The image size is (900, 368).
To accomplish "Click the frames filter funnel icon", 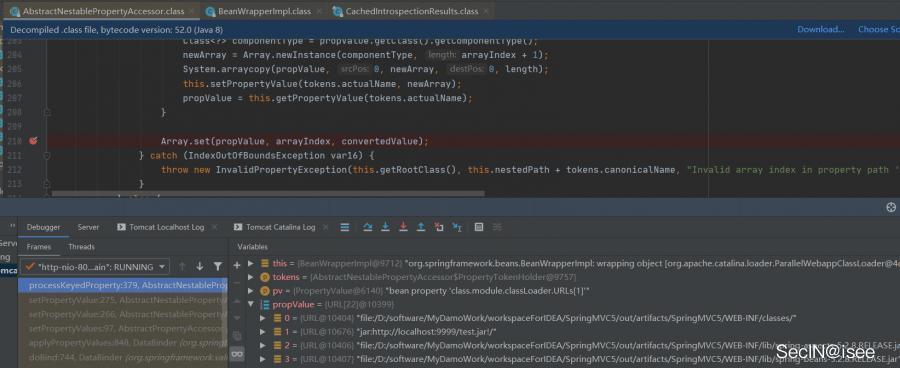I will click(218, 266).
